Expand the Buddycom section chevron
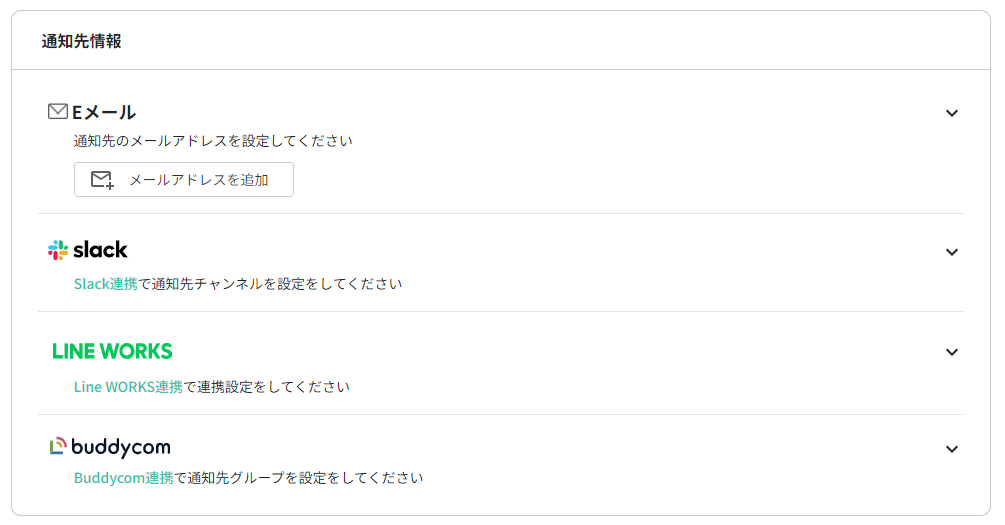 pos(951,449)
